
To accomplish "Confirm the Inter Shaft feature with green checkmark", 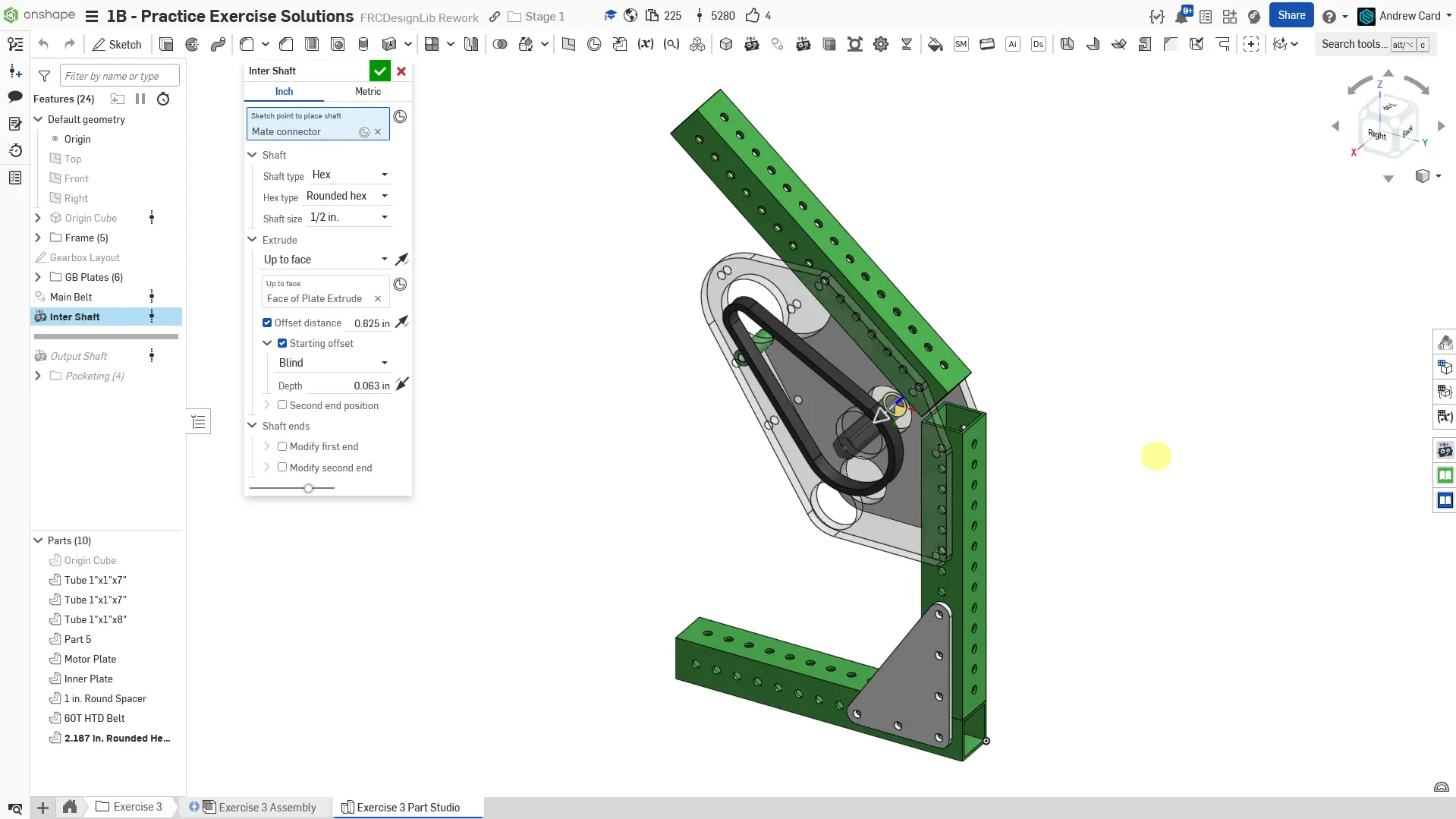I will (x=379, y=71).
